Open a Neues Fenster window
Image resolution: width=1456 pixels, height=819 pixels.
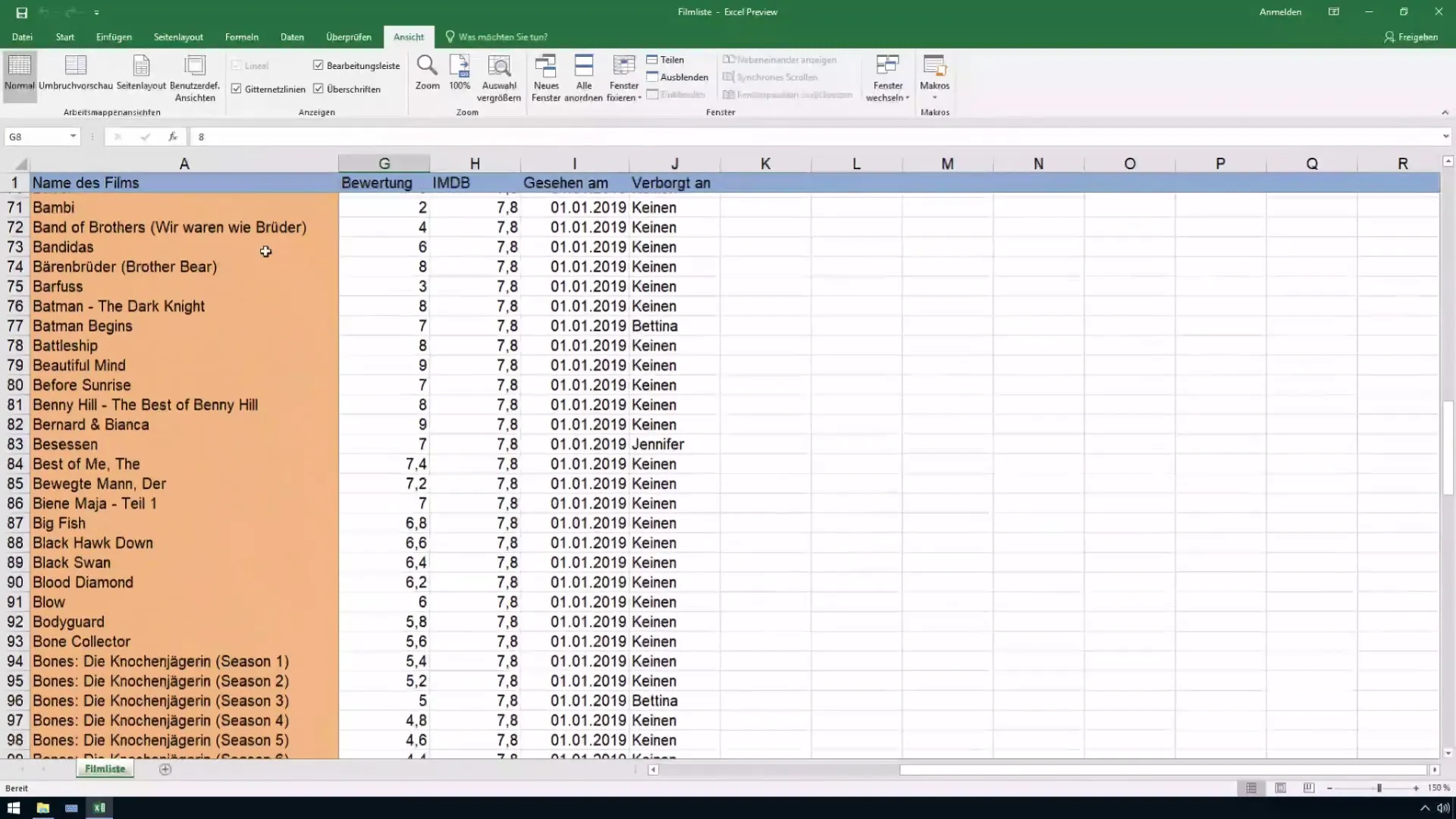point(546,78)
